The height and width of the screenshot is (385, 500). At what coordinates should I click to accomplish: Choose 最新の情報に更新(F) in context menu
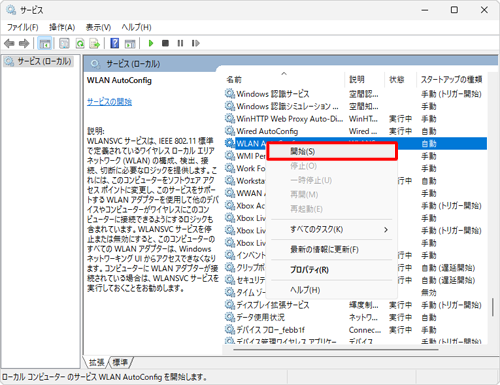click(x=332, y=249)
